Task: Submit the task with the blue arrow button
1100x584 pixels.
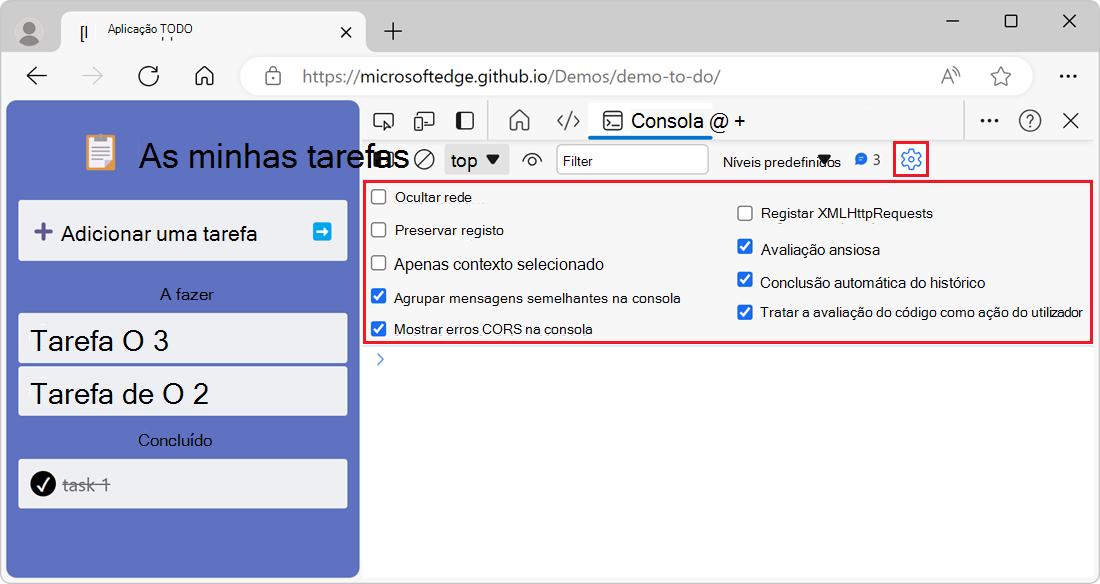Action: 322,231
